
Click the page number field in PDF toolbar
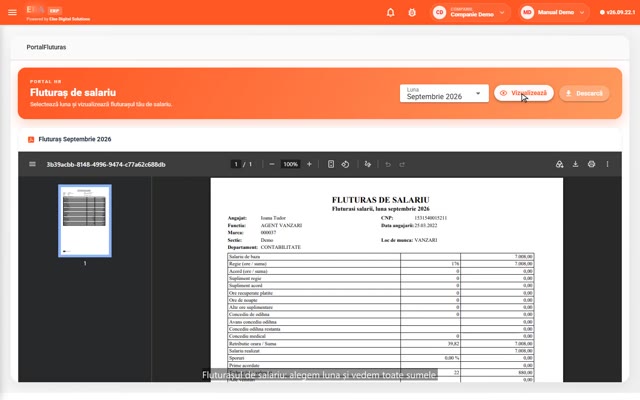(236, 164)
